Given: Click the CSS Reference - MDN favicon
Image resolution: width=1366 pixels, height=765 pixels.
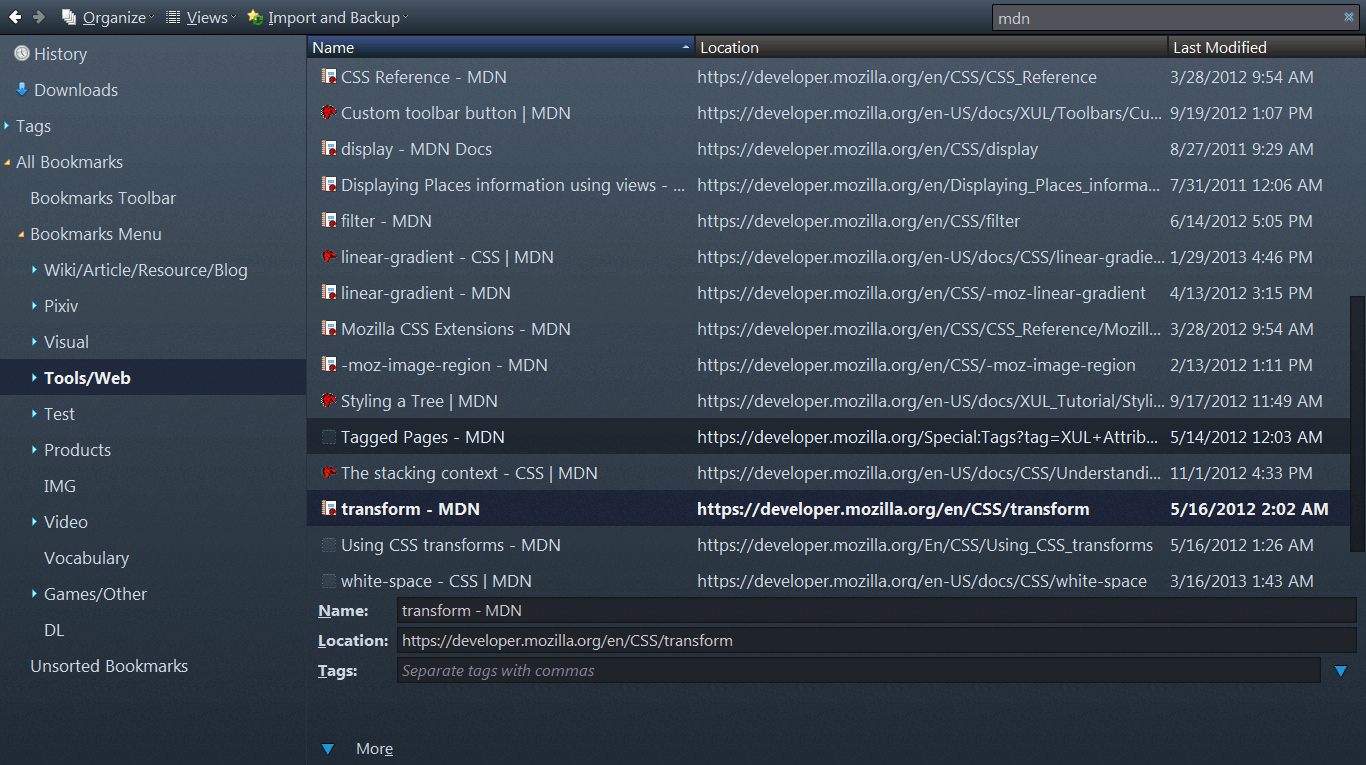Looking at the screenshot, I should tap(329, 77).
